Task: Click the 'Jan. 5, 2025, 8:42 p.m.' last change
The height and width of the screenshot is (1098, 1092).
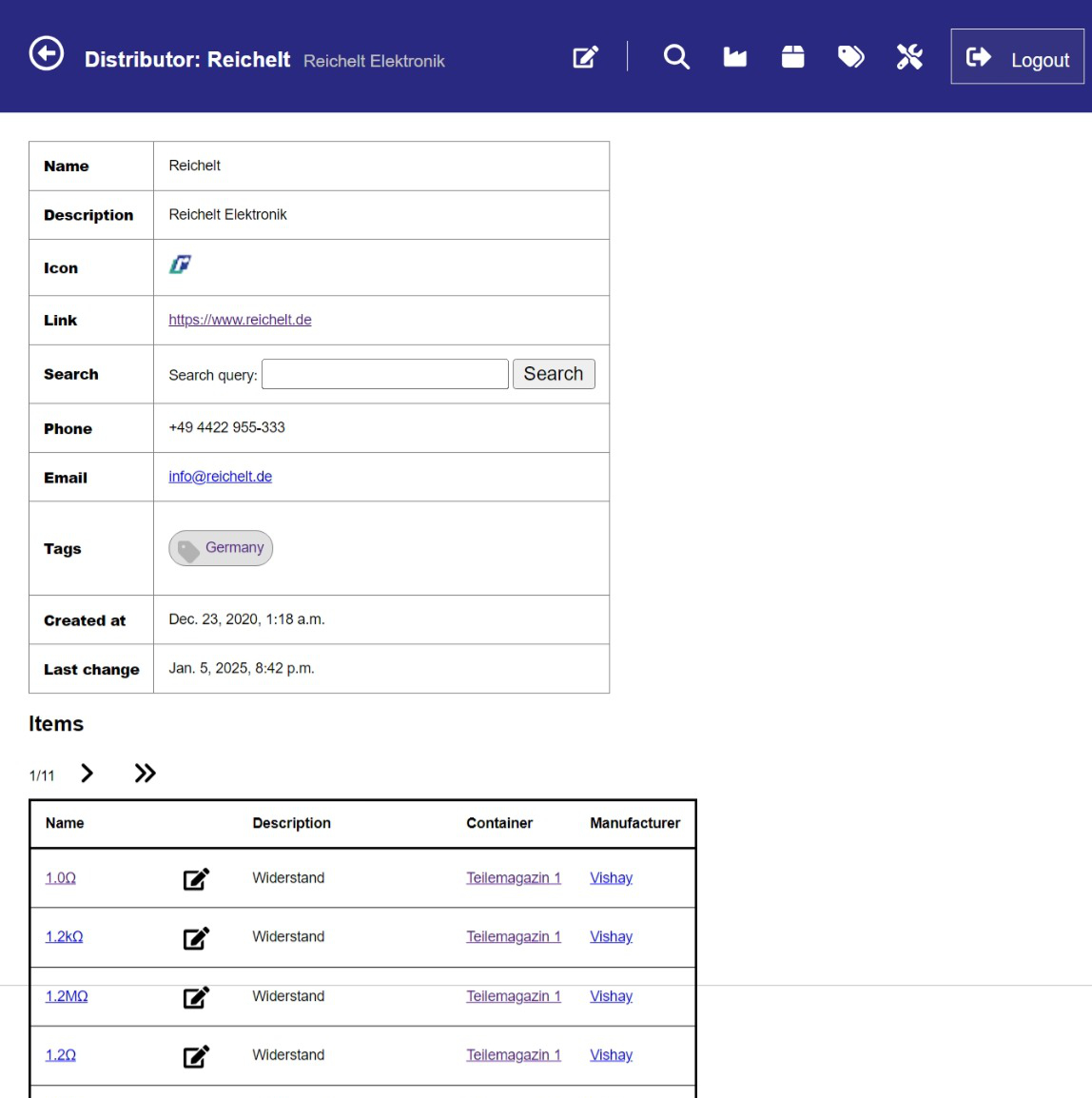Action: 242,669
